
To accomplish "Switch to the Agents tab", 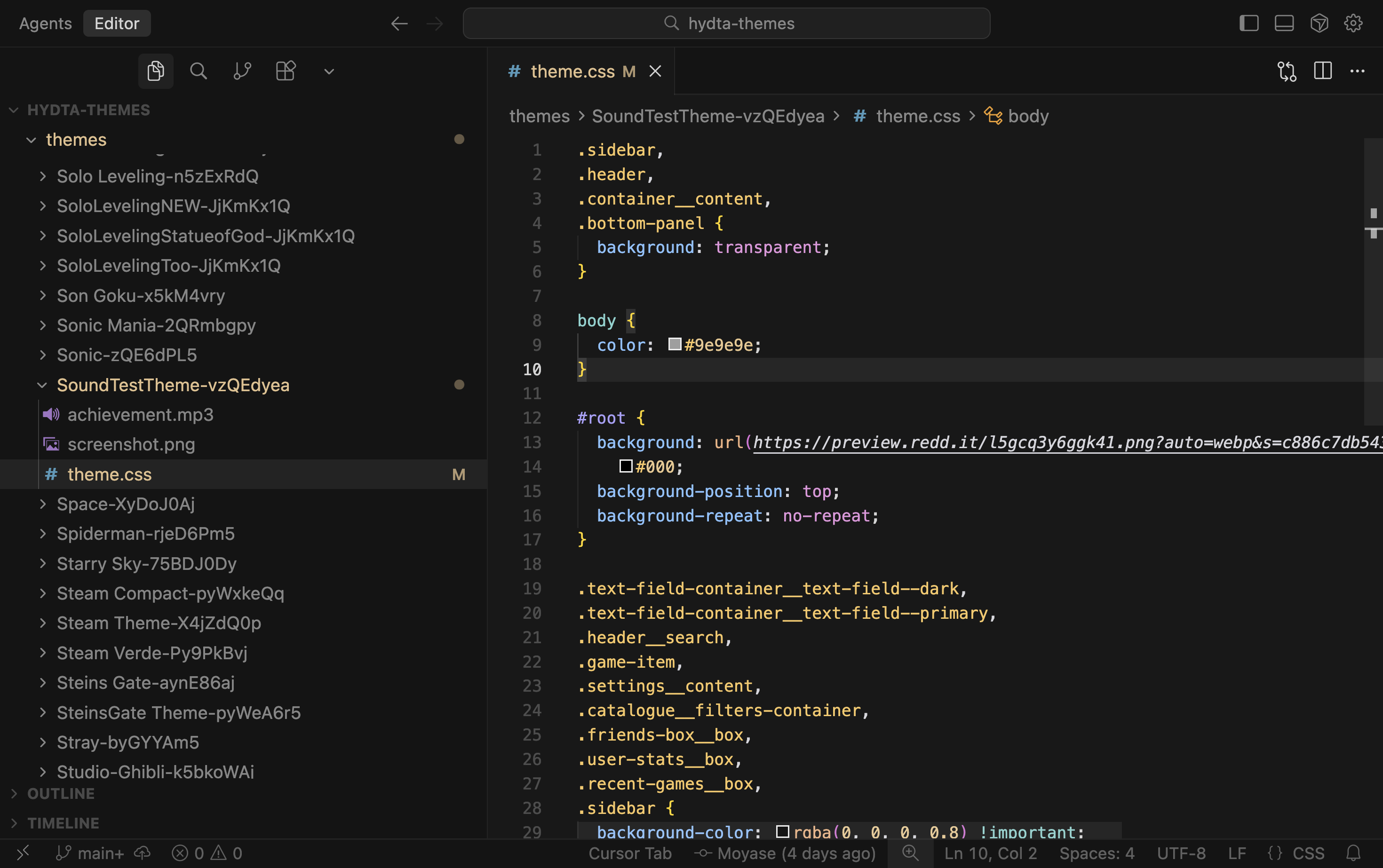I will 45,23.
